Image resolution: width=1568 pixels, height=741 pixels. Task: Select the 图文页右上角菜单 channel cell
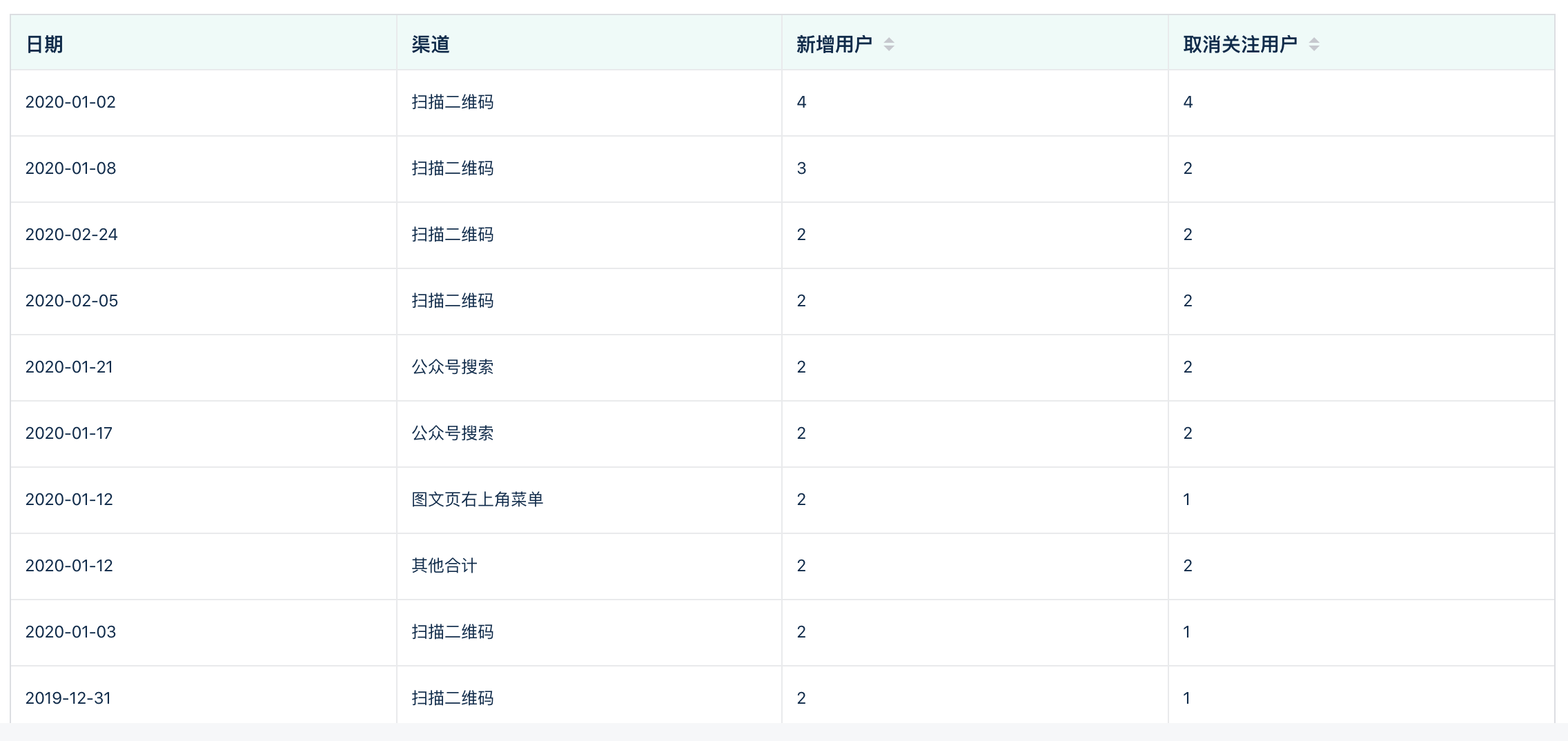pyautogui.click(x=477, y=500)
